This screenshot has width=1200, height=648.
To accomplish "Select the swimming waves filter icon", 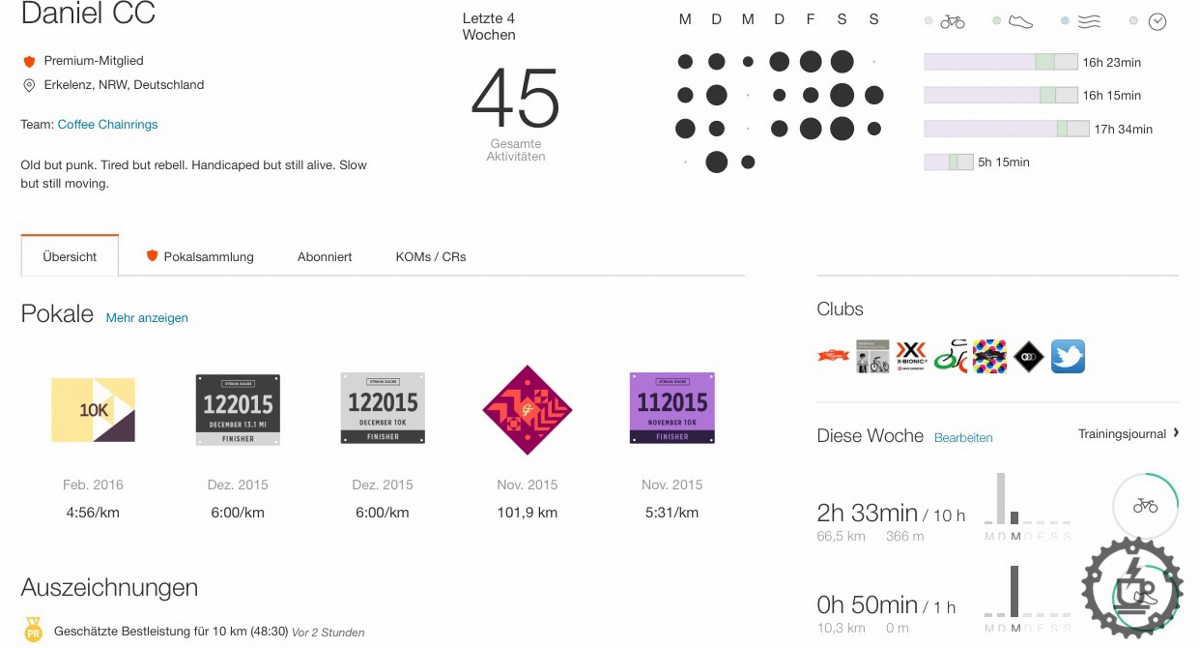I will [1088, 21].
